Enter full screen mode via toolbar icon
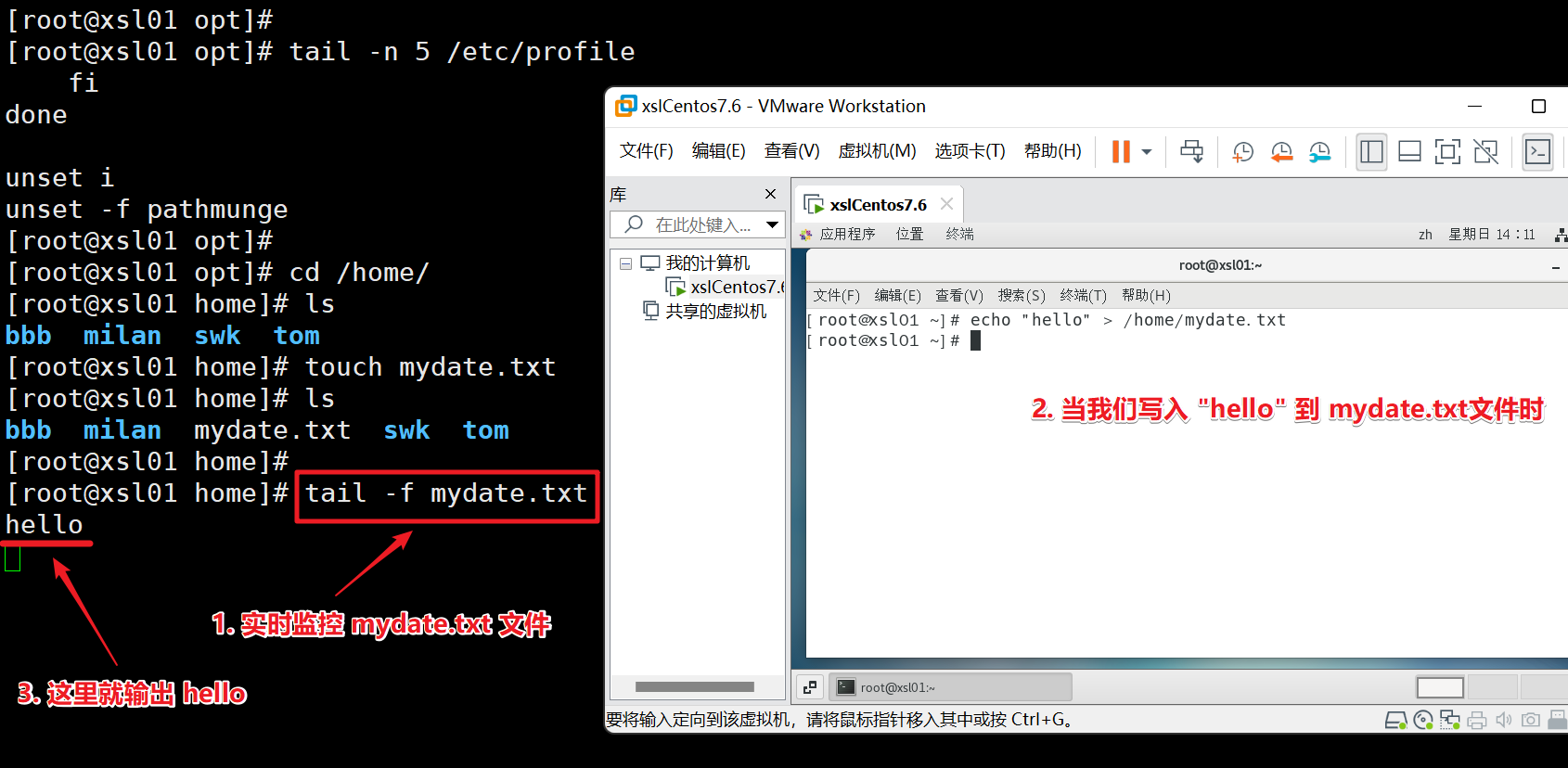This screenshot has width=1568, height=768. pyautogui.click(x=1447, y=152)
